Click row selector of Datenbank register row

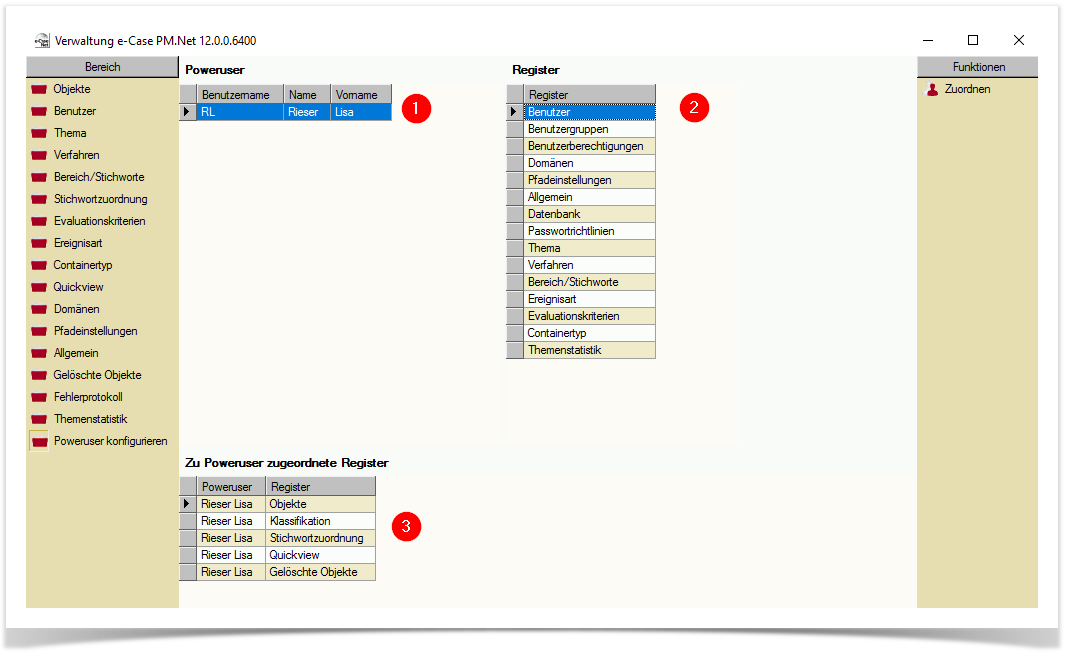coord(515,214)
